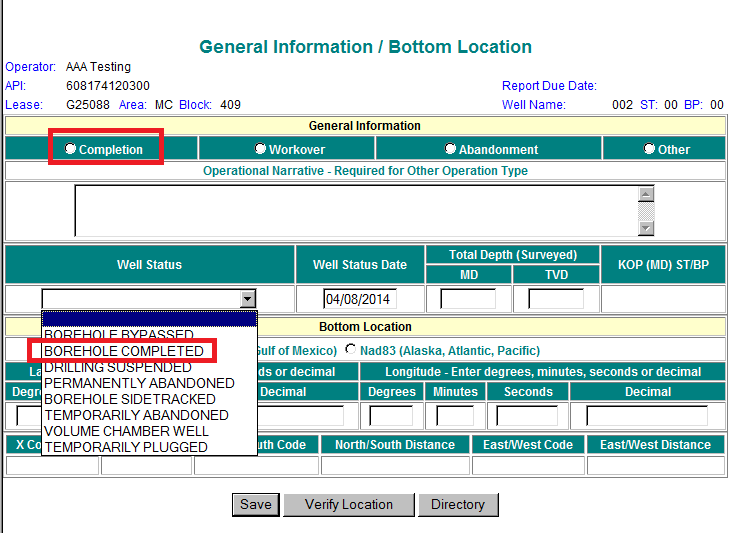Click the TVD total depth field
The height and width of the screenshot is (533, 752).
pyautogui.click(x=556, y=299)
